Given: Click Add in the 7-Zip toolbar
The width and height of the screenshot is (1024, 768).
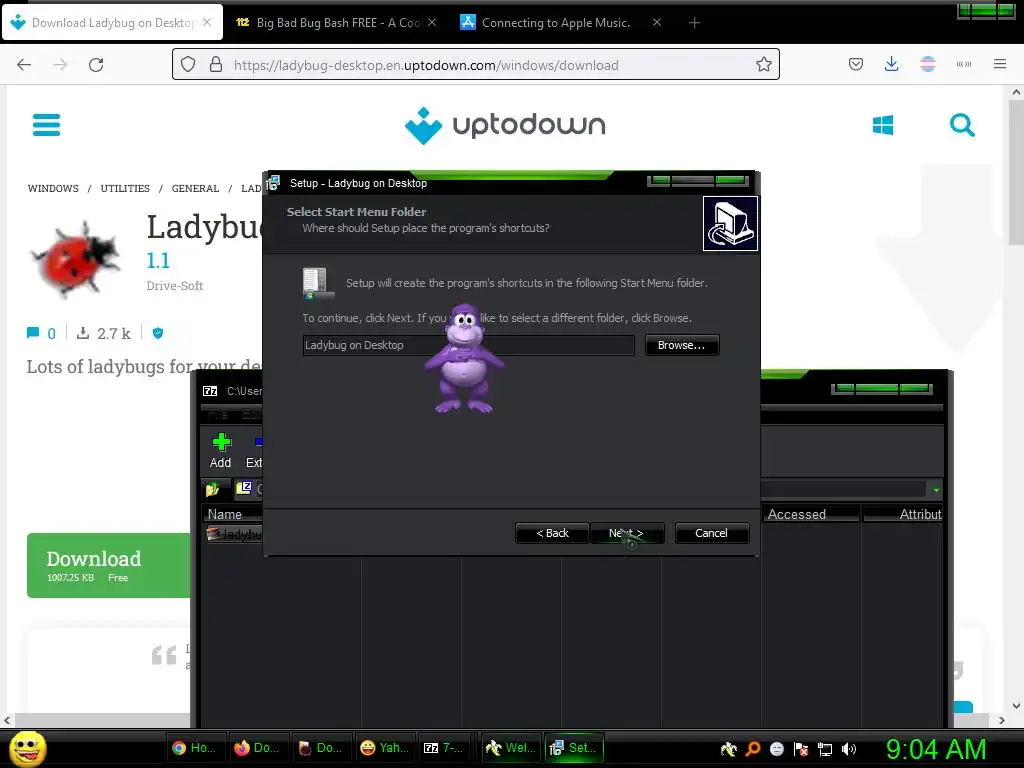Looking at the screenshot, I should click(x=221, y=451).
